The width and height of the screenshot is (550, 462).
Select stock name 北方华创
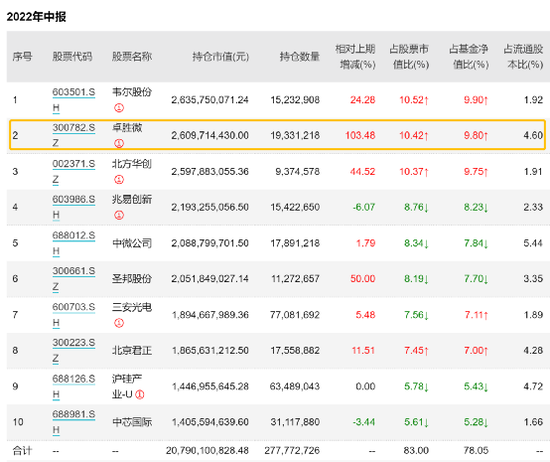tap(132, 164)
